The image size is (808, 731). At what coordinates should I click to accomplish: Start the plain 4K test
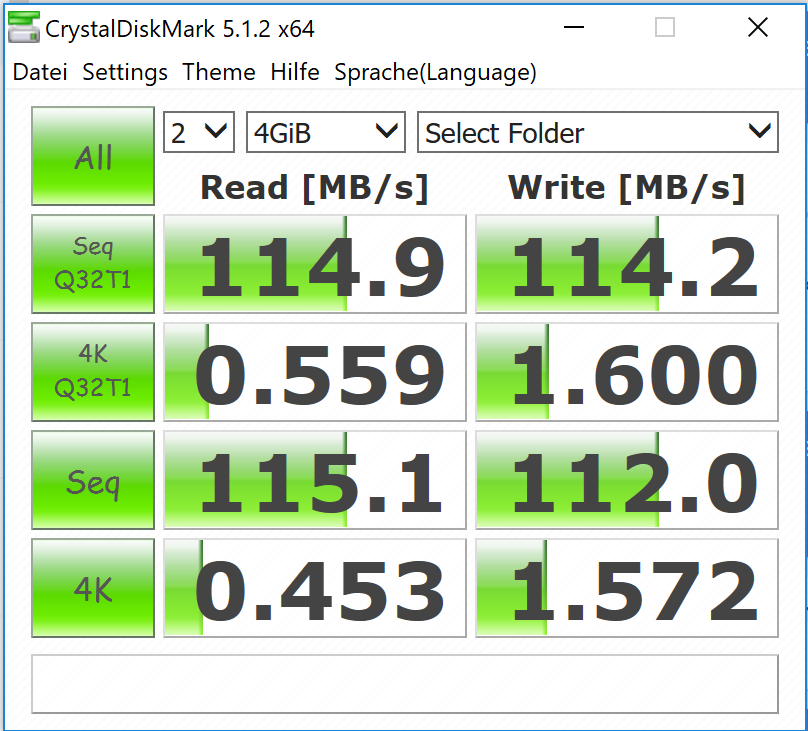[x=93, y=588]
